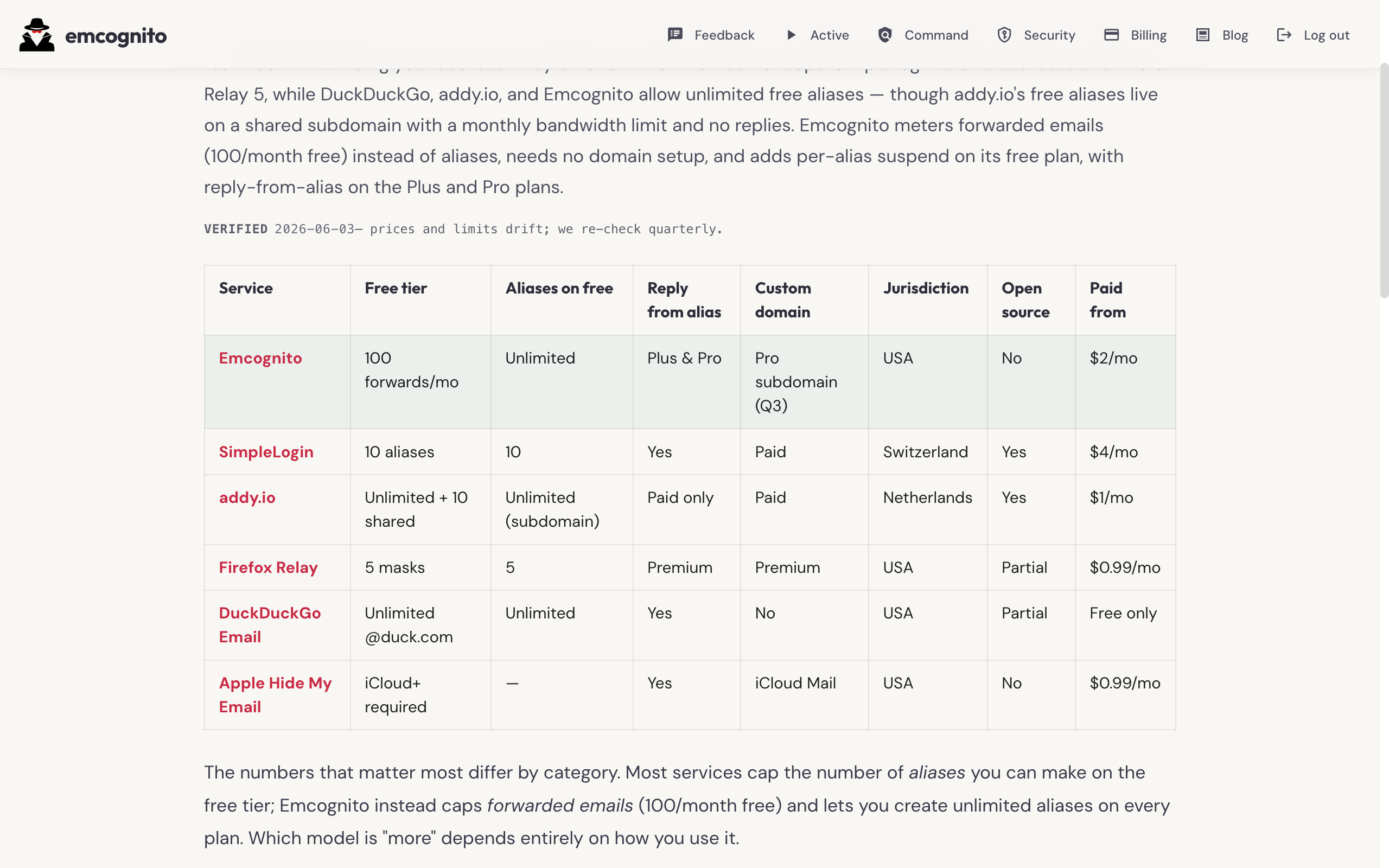Click the Custom domain column header

[x=804, y=300]
